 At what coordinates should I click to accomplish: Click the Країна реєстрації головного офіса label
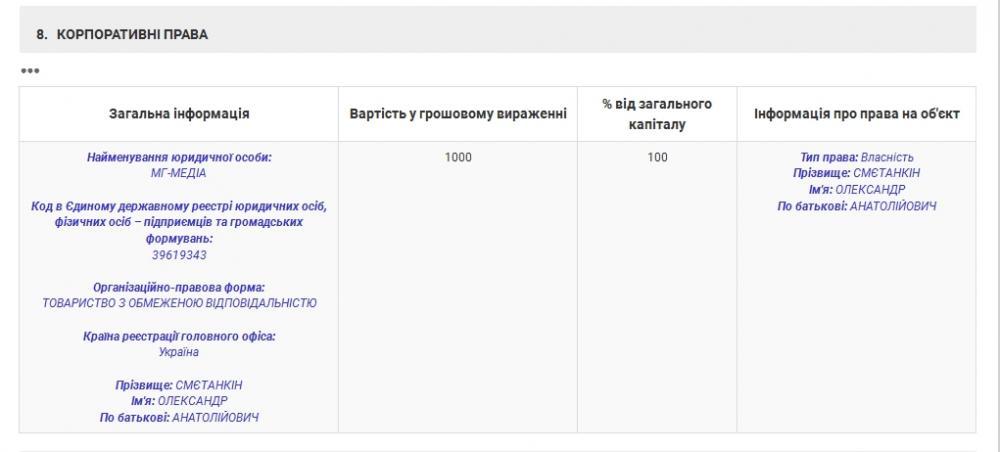179,336
